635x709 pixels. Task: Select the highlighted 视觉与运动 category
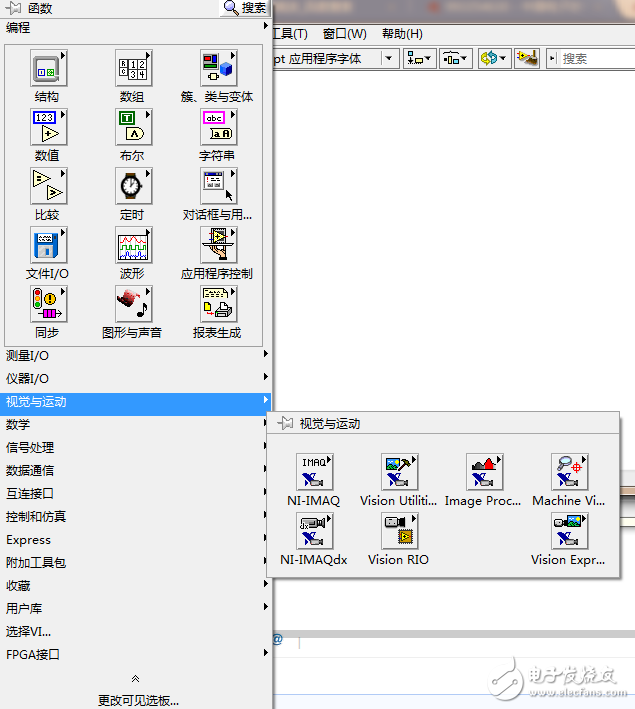click(136, 402)
